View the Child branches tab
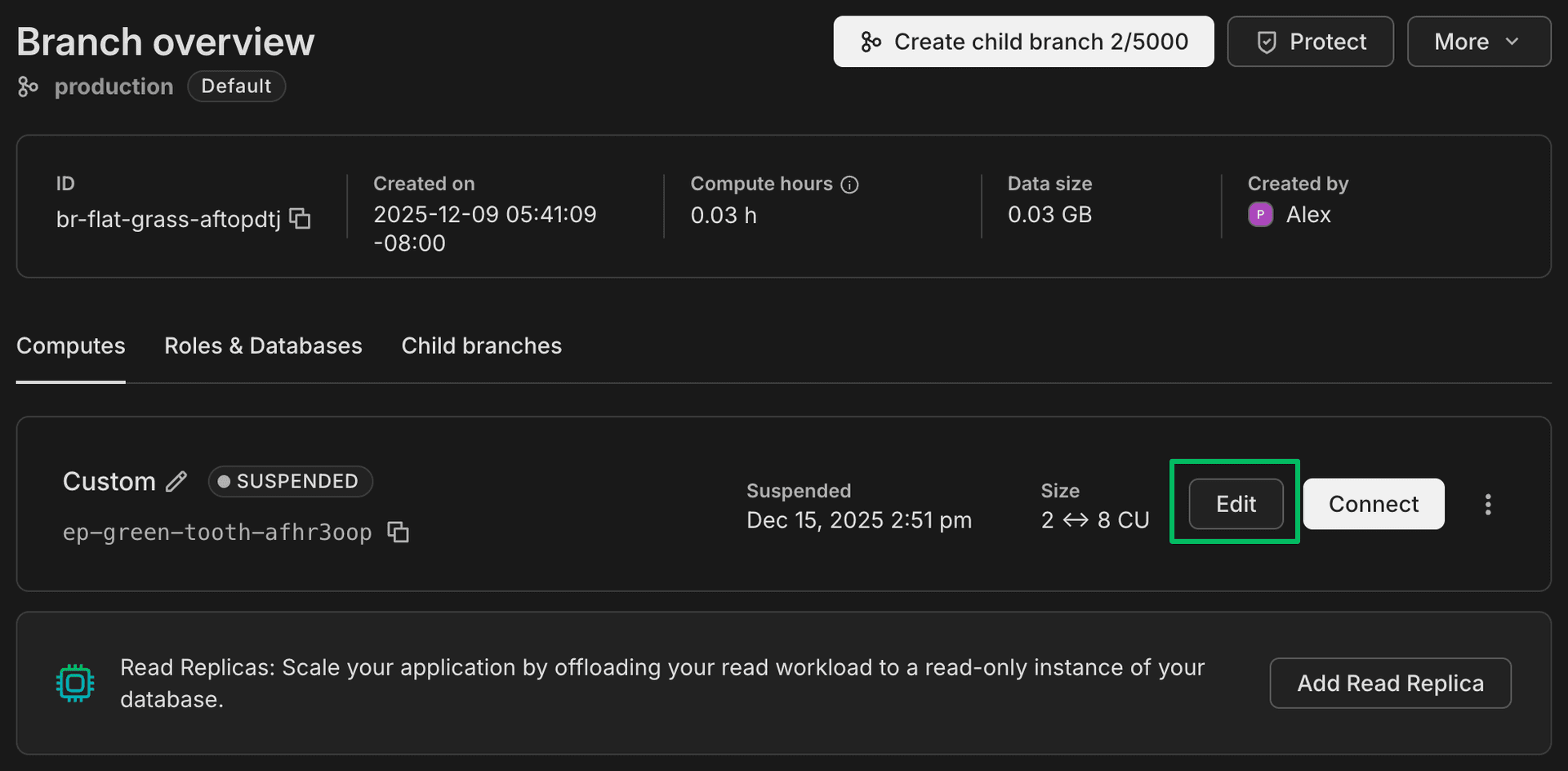 point(481,346)
